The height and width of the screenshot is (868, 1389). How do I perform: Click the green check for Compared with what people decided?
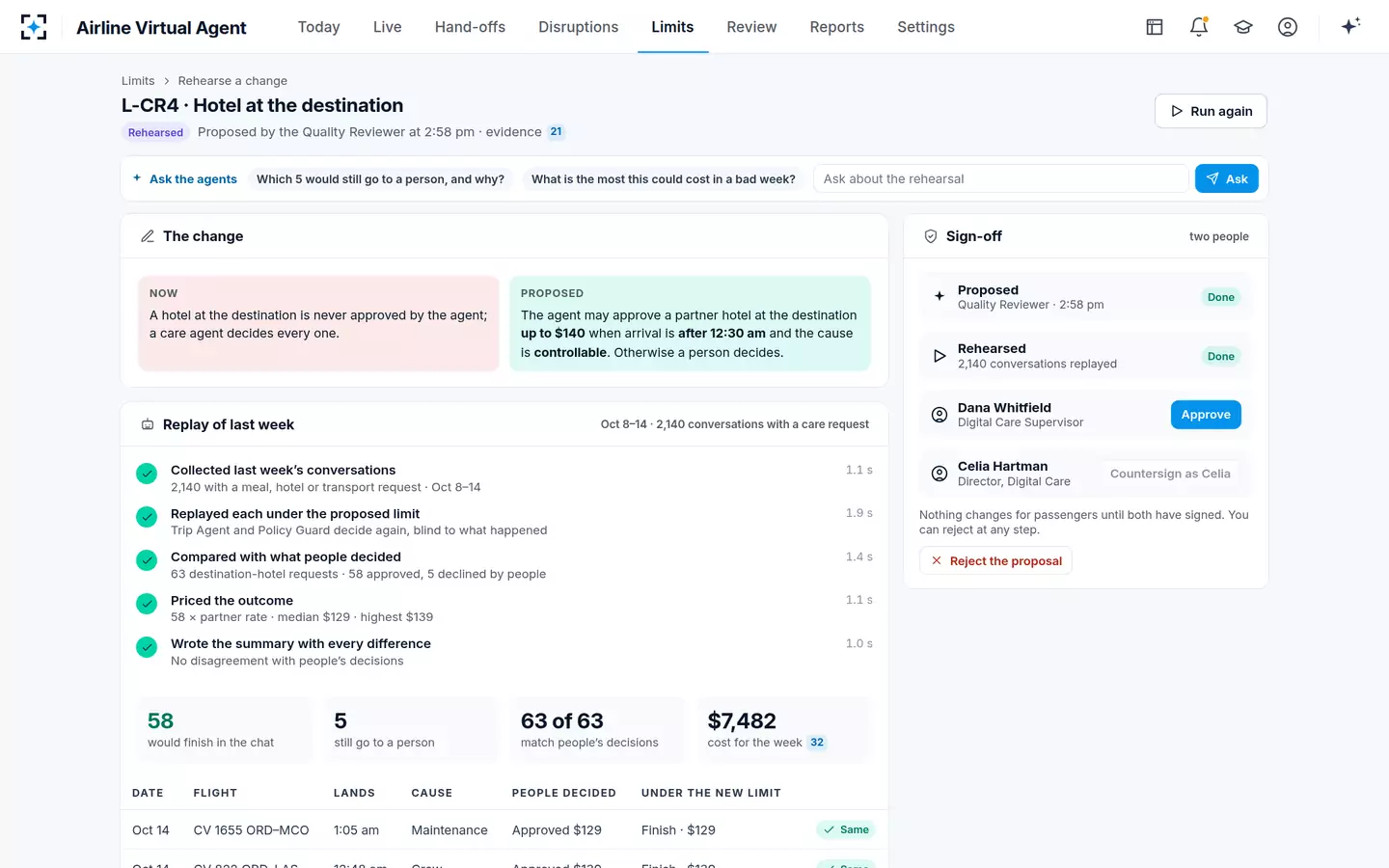[147, 560]
